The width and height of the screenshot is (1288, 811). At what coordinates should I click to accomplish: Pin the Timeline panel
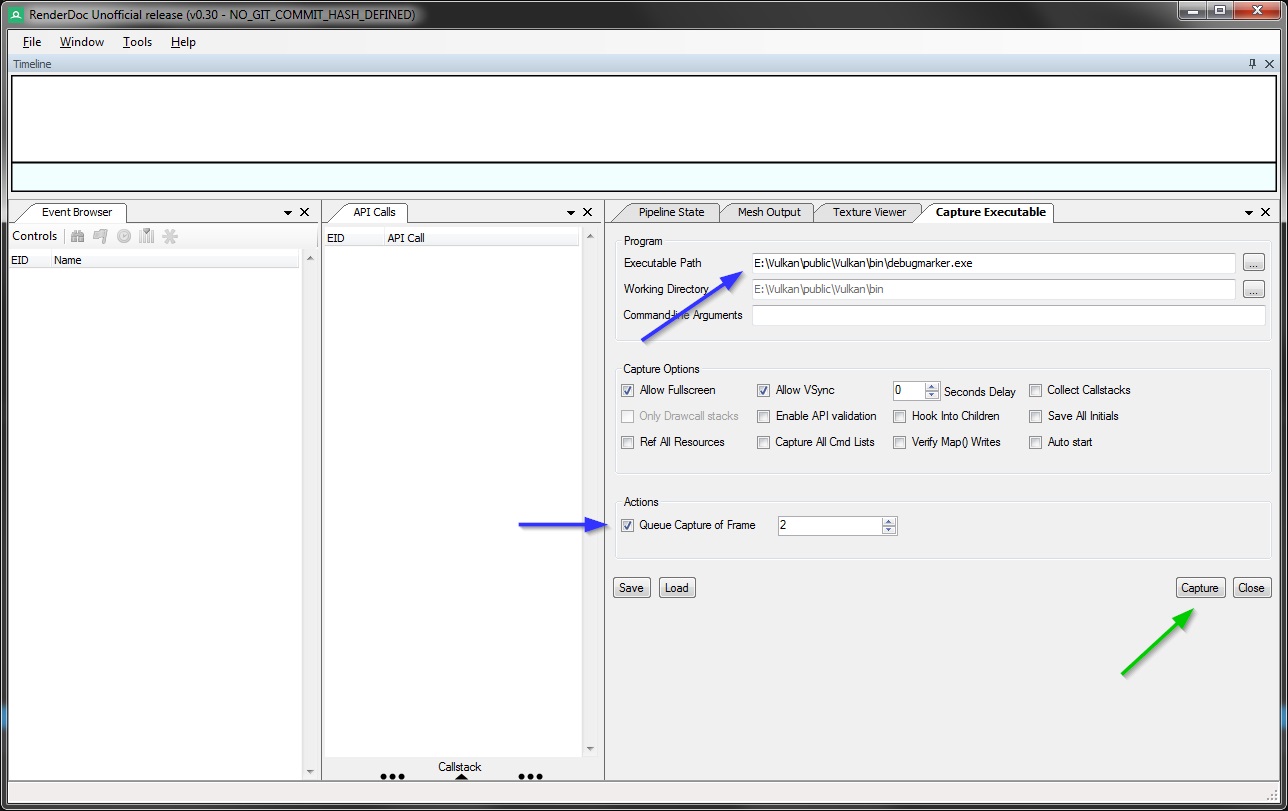[x=1253, y=63]
